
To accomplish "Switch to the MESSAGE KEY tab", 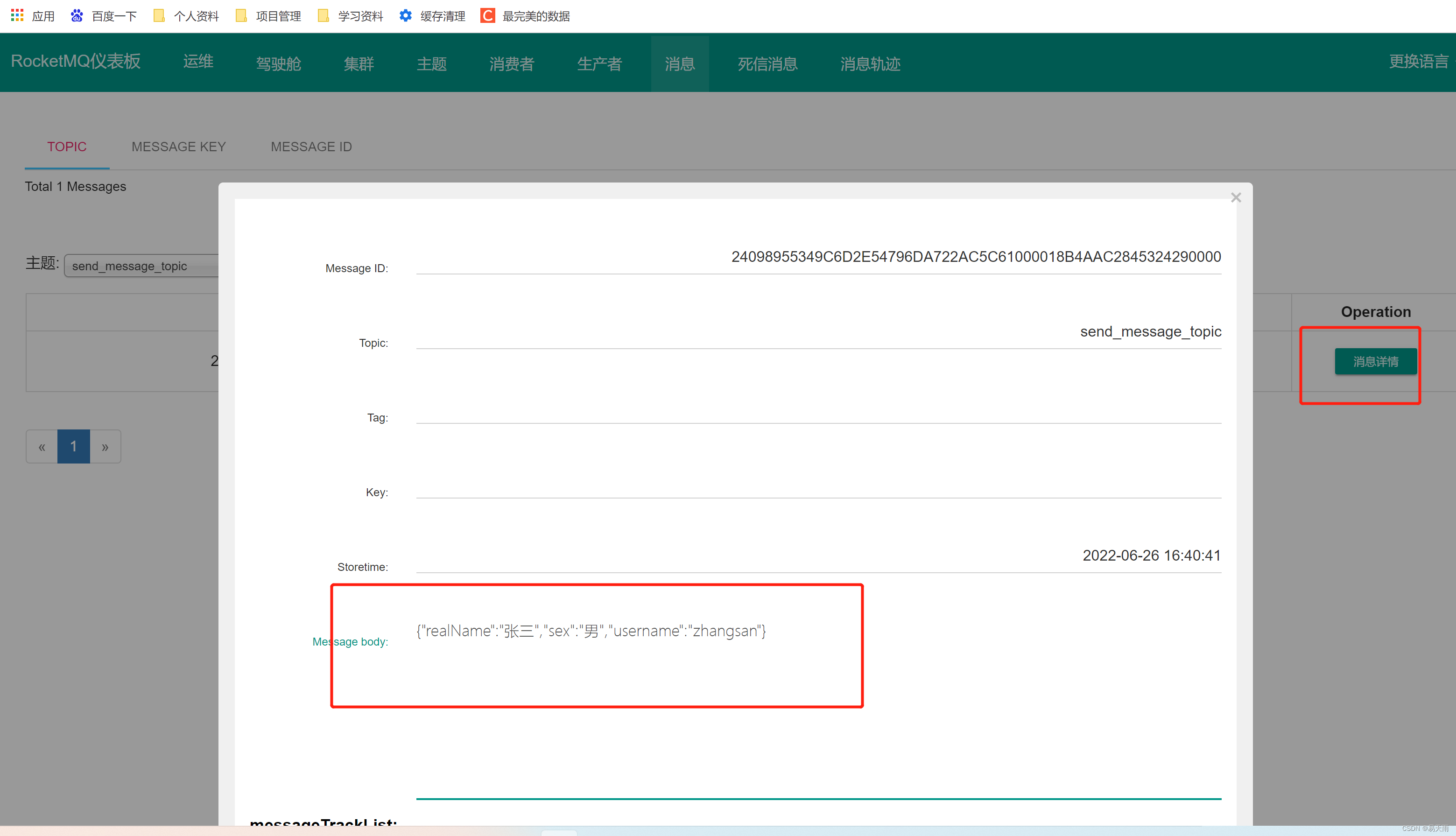I will (178, 147).
